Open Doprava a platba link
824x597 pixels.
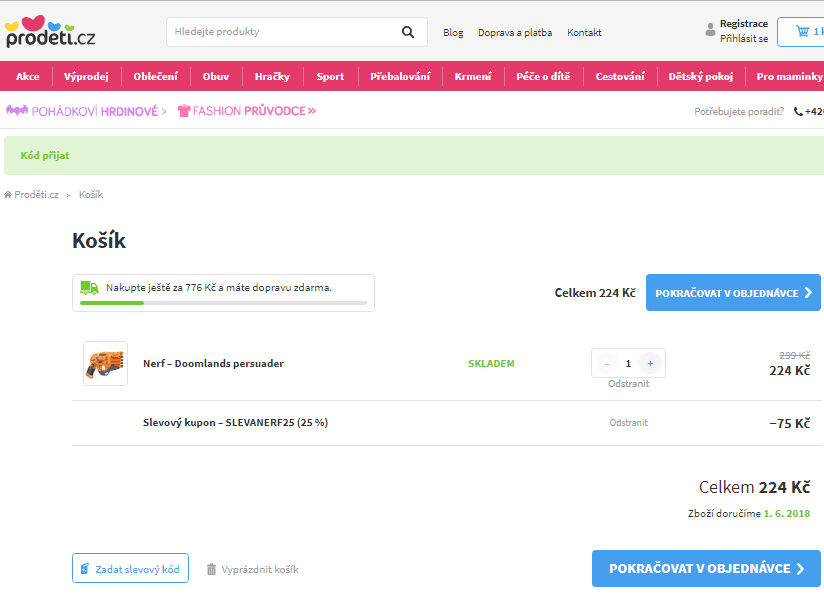tap(515, 33)
